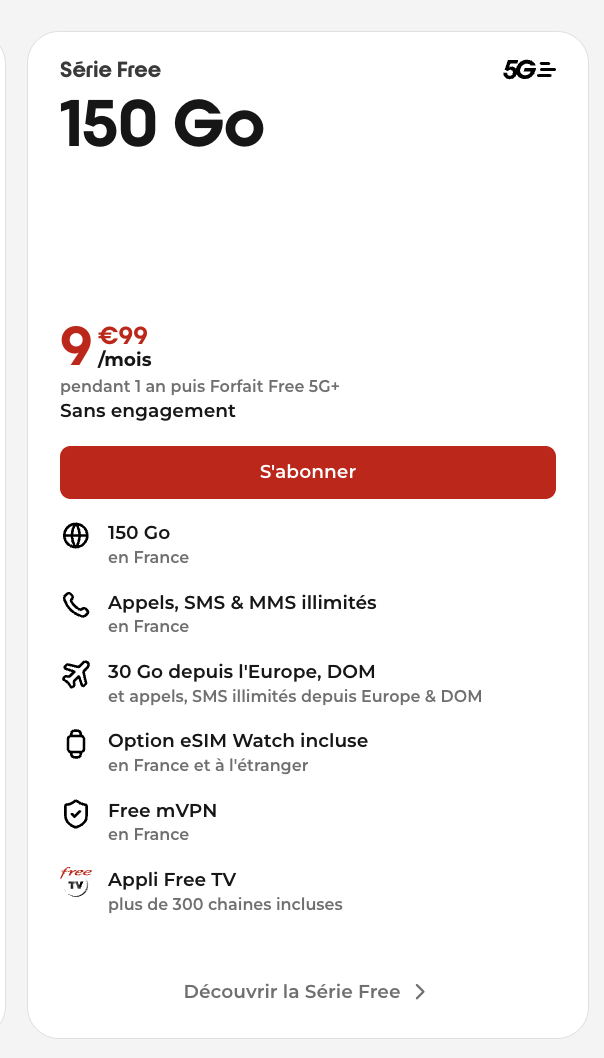The height and width of the screenshot is (1058, 604).
Task: Click the shield mVPN icon
Action: (x=76, y=814)
